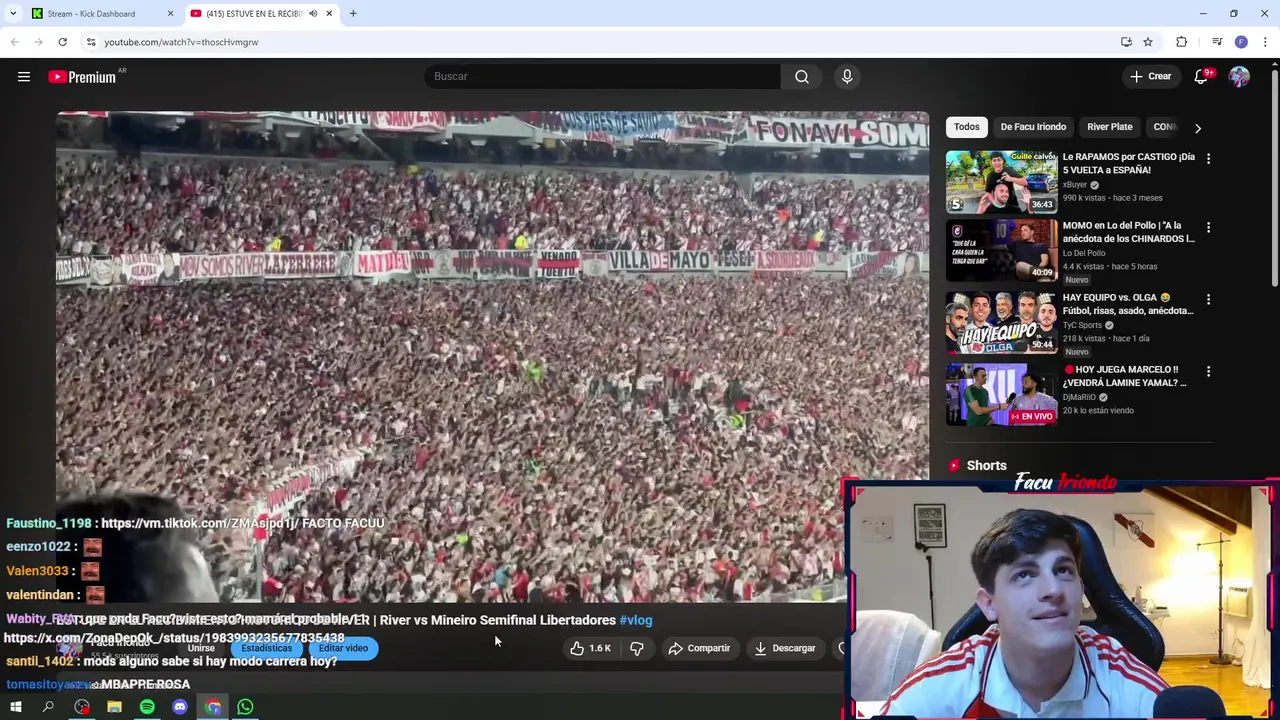Screen dimensions: 1280x720
Task: Expand the Chrome tab search chevron
Action: pyautogui.click(x=13, y=14)
